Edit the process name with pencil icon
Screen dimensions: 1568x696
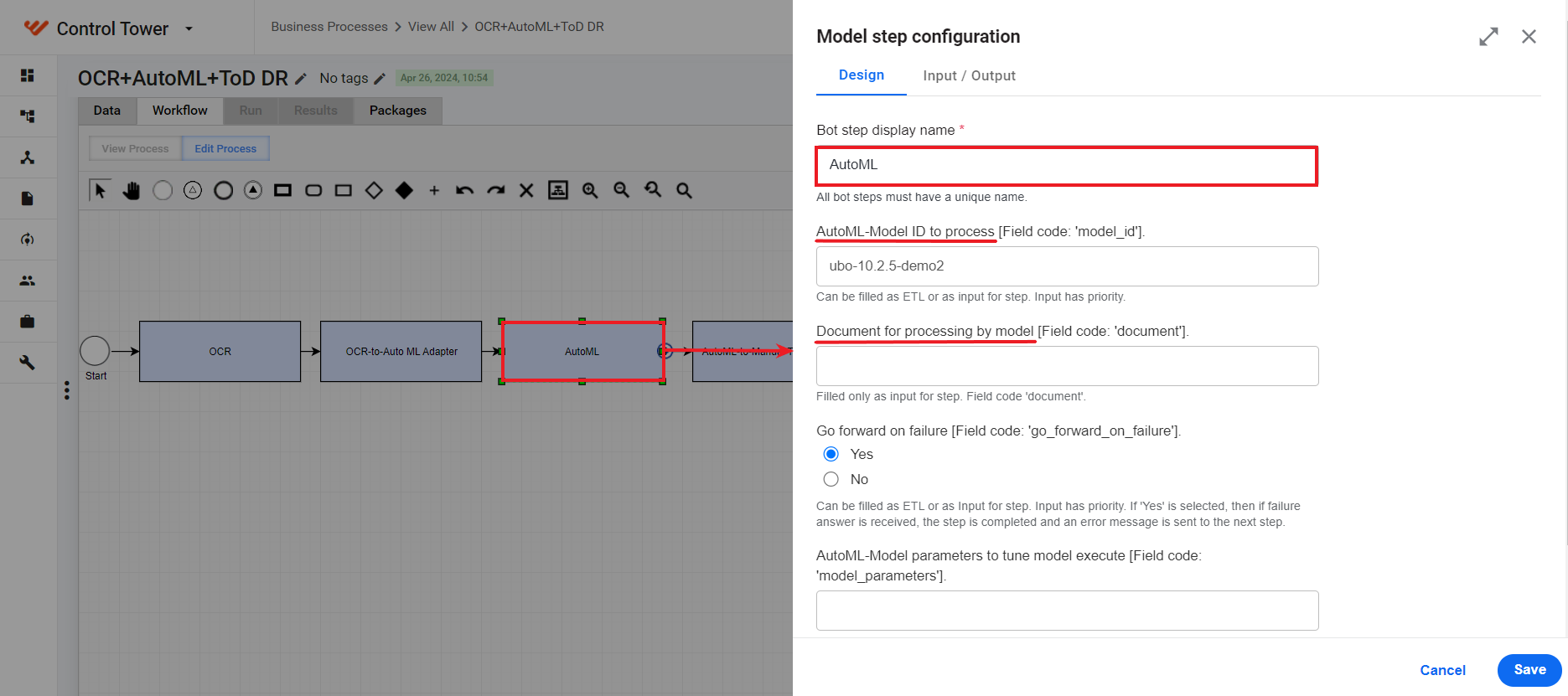(x=301, y=78)
